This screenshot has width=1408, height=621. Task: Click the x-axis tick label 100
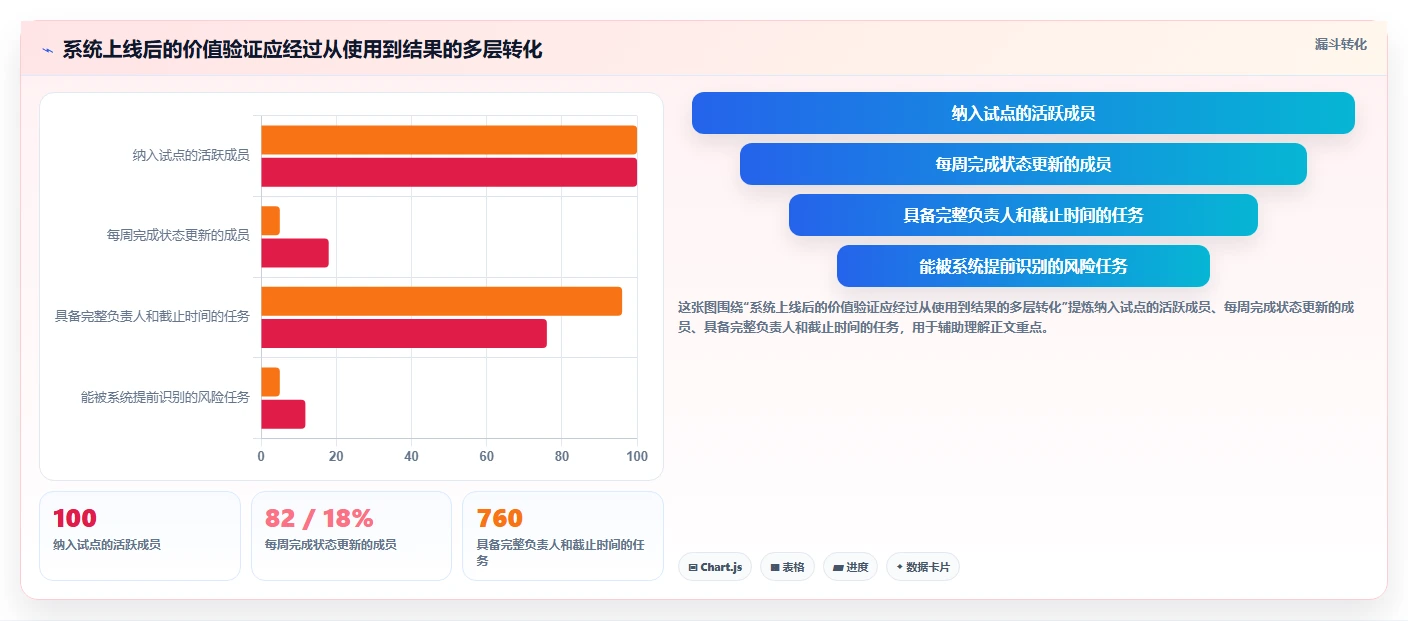636,456
